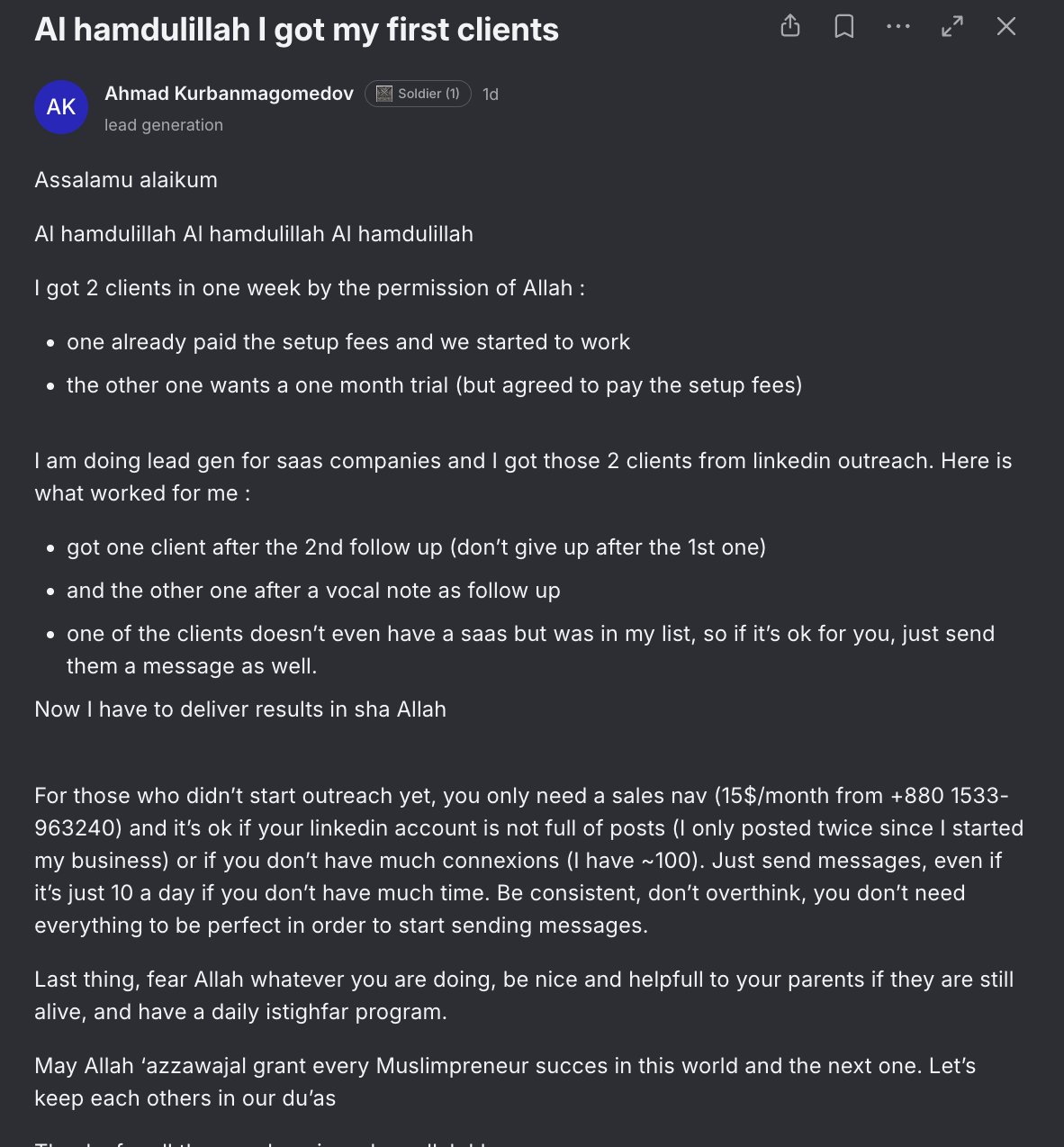Screen dimensions: 1064x1147
Task: Expand the post to full screen
Action: 952,26
